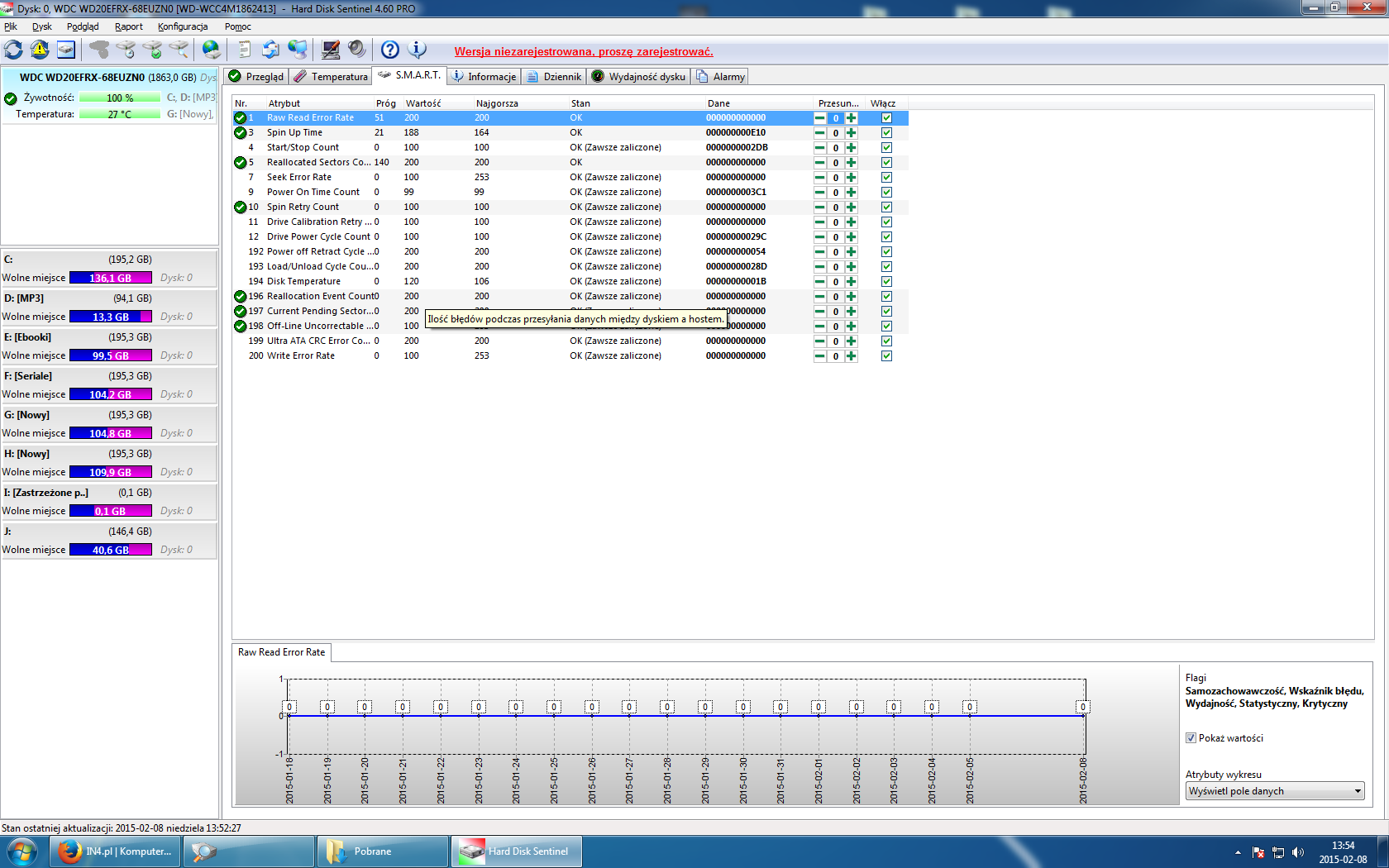Click the refresh disk data toolbar icon
This screenshot has height=868, width=1389.
tap(13, 50)
